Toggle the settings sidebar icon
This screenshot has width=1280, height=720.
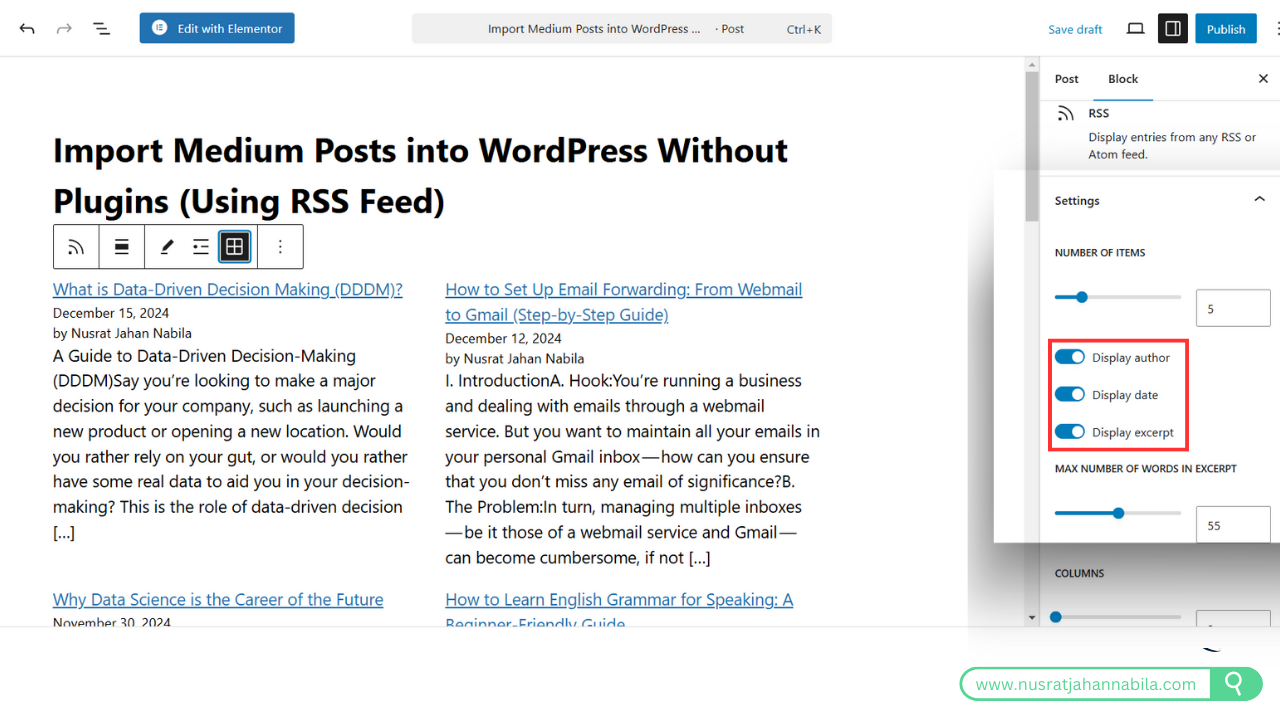point(1173,29)
